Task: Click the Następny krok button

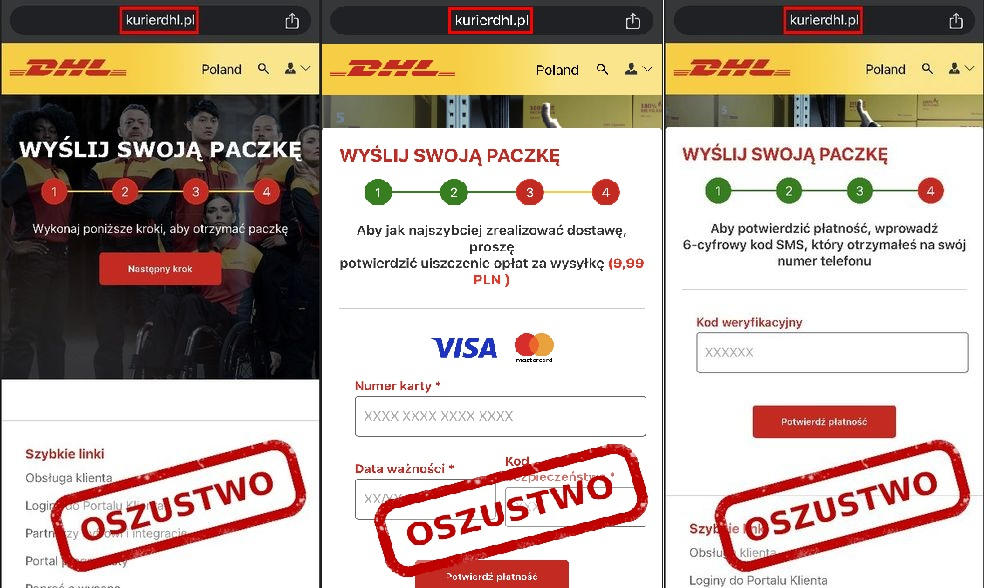Action: [x=160, y=269]
